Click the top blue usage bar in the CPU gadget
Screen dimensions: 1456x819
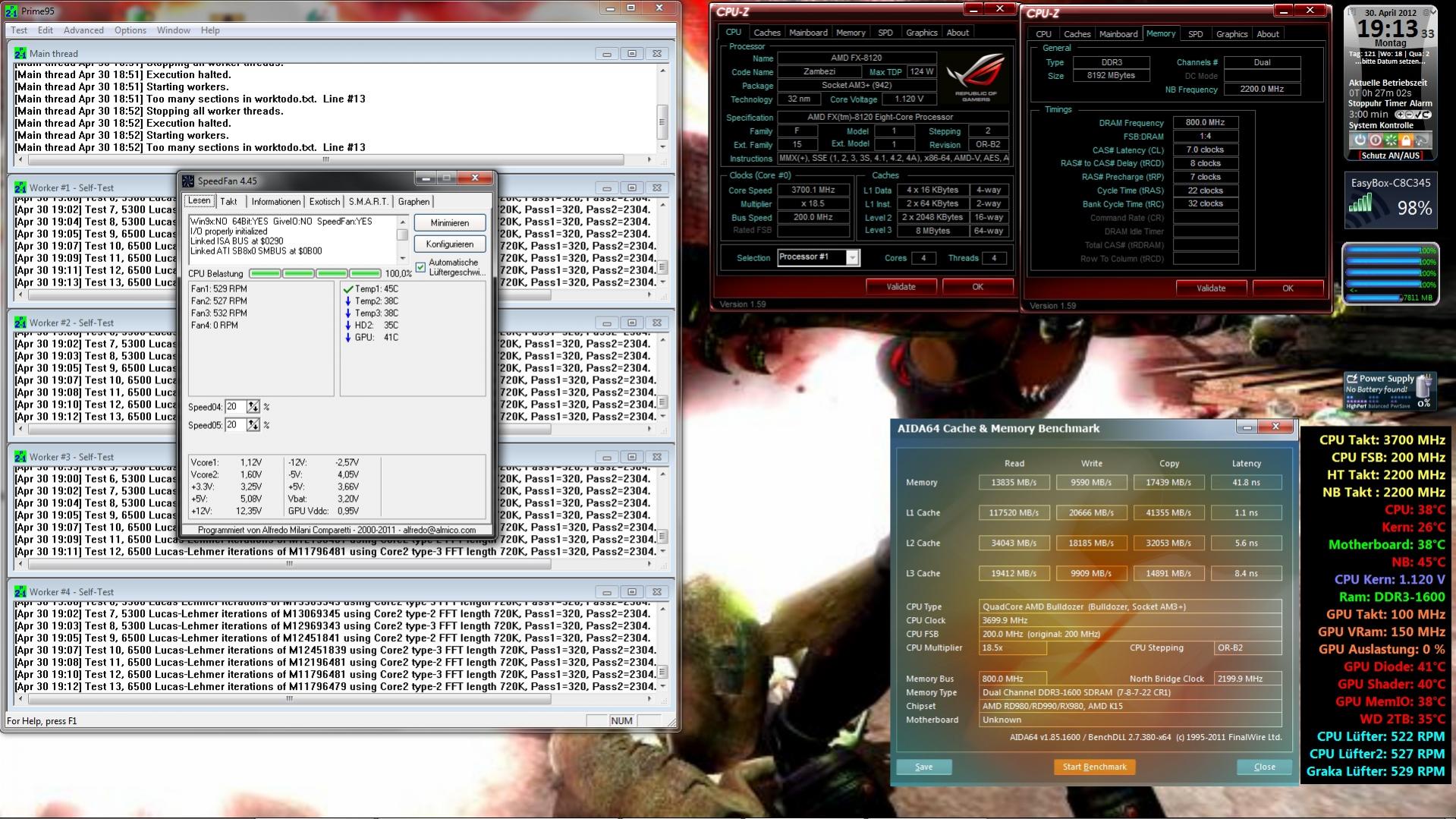1385,250
